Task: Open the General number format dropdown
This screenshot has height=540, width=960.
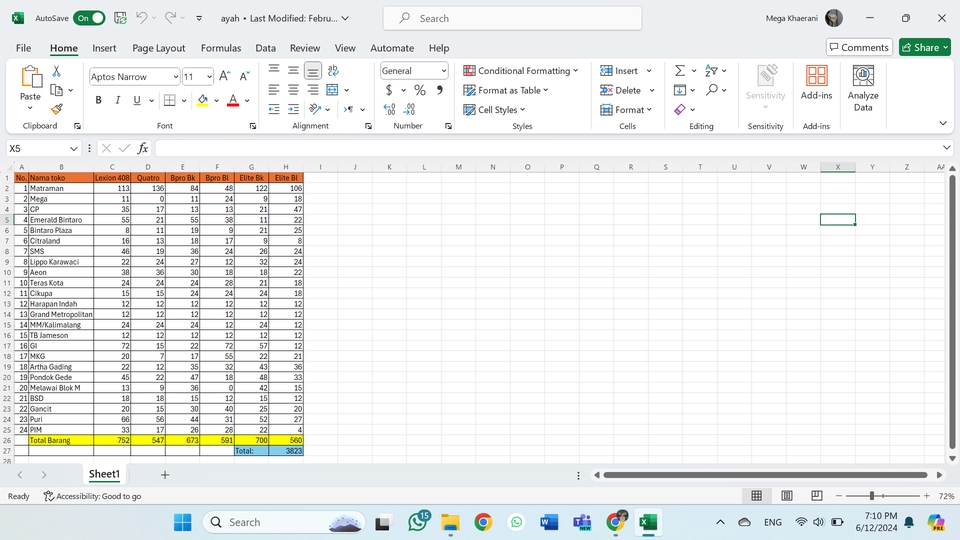Action: pyautogui.click(x=444, y=71)
